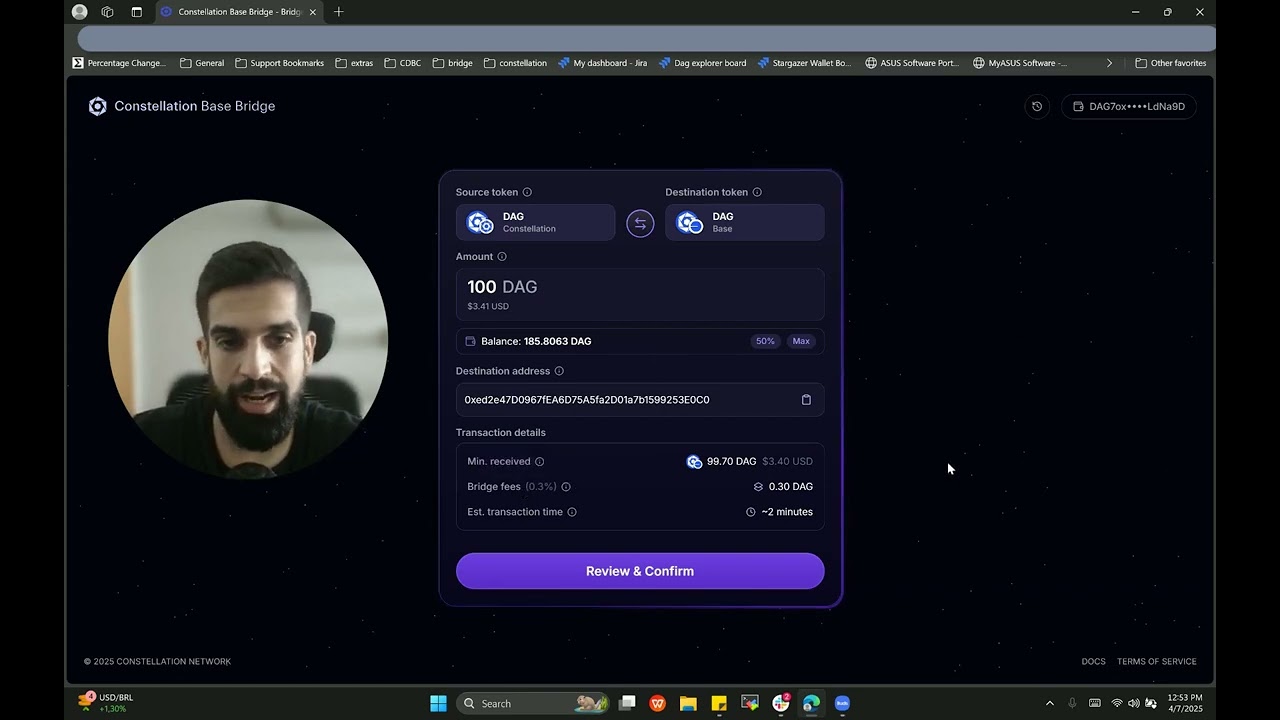The height and width of the screenshot is (720, 1280).
Task: Open File Explorer from the taskbar
Action: pyautogui.click(x=688, y=703)
